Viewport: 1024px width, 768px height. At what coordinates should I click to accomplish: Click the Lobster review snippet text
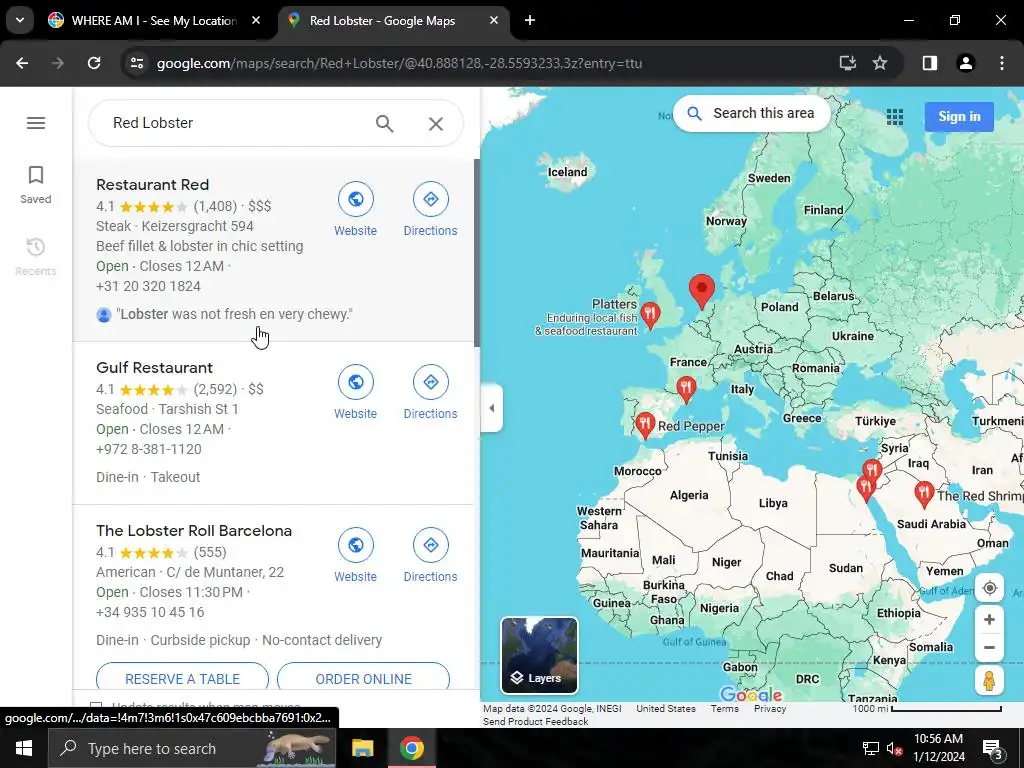click(234, 314)
